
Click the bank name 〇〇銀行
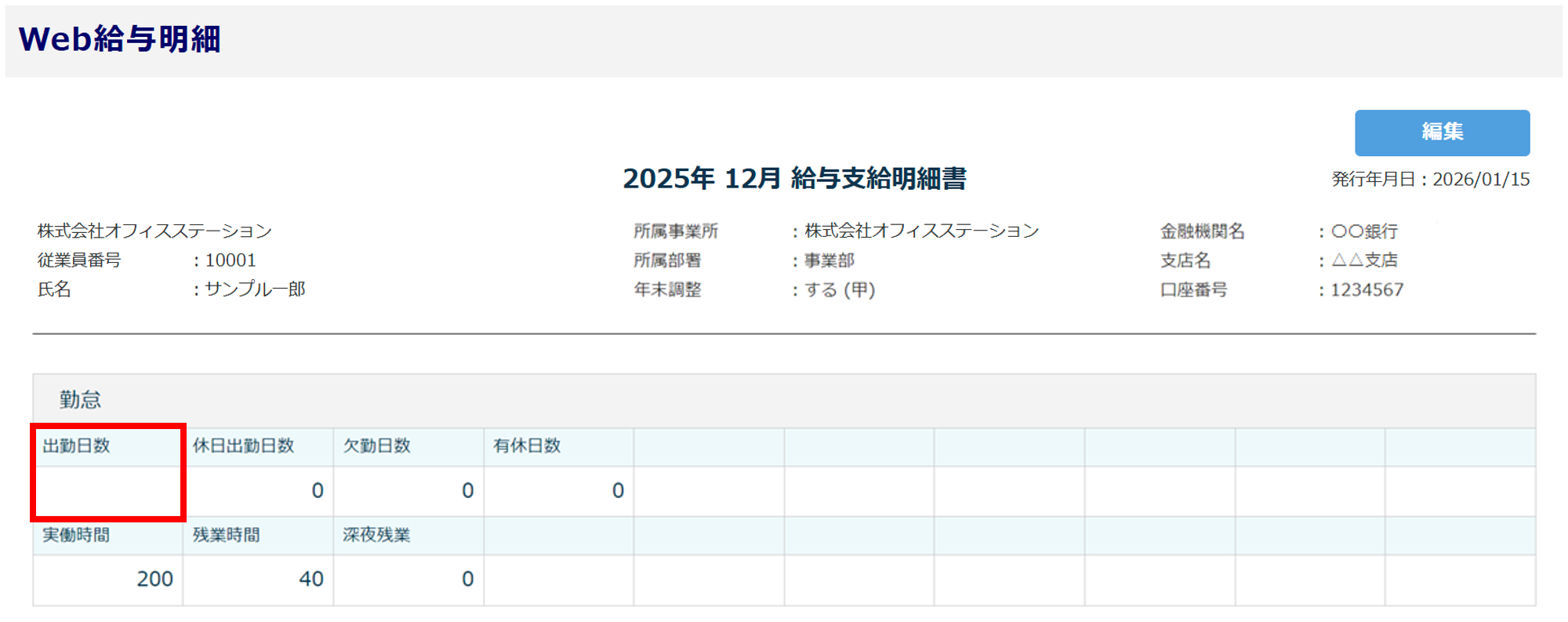click(1364, 231)
